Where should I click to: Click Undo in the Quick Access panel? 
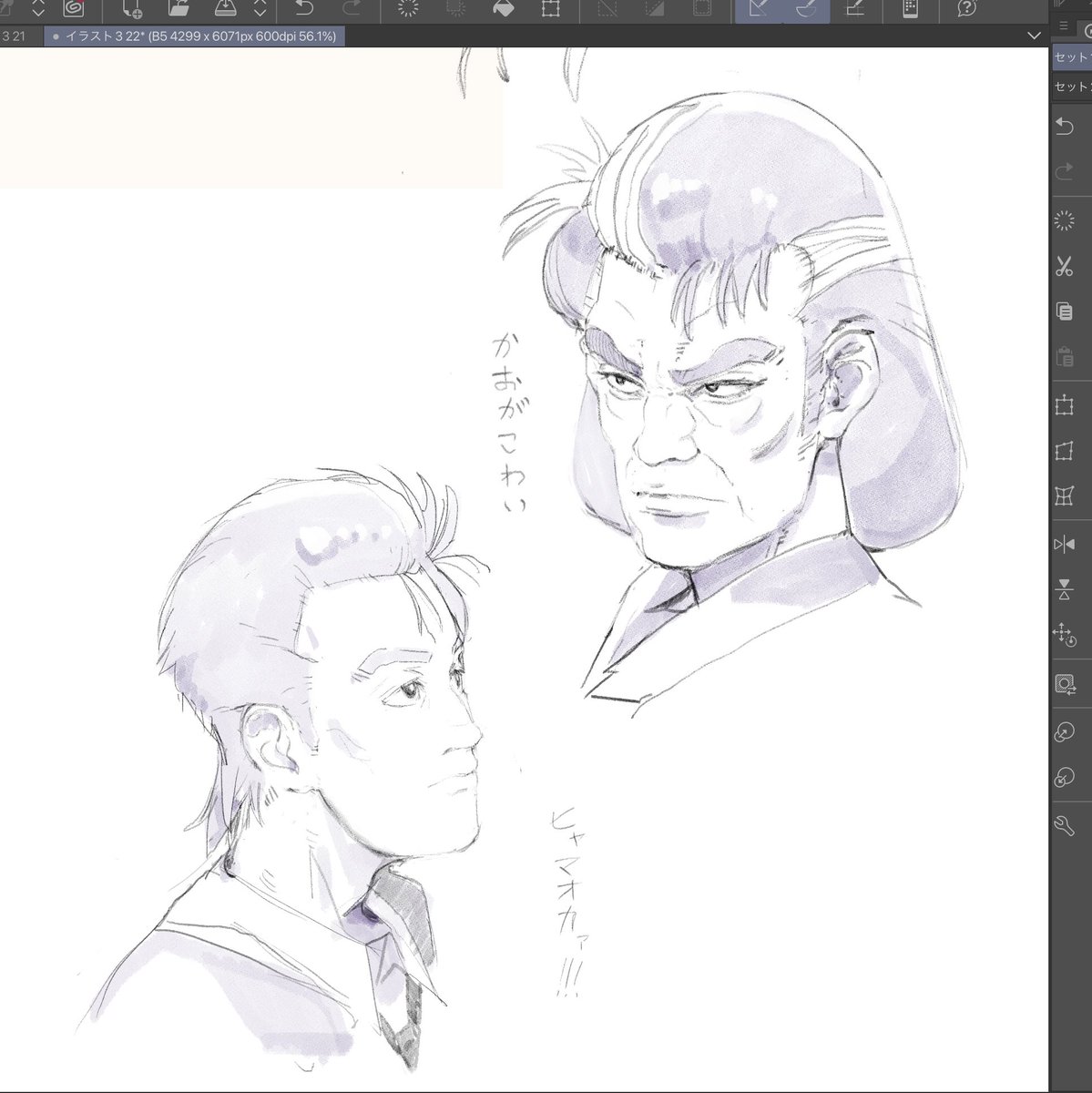pos(1064,127)
